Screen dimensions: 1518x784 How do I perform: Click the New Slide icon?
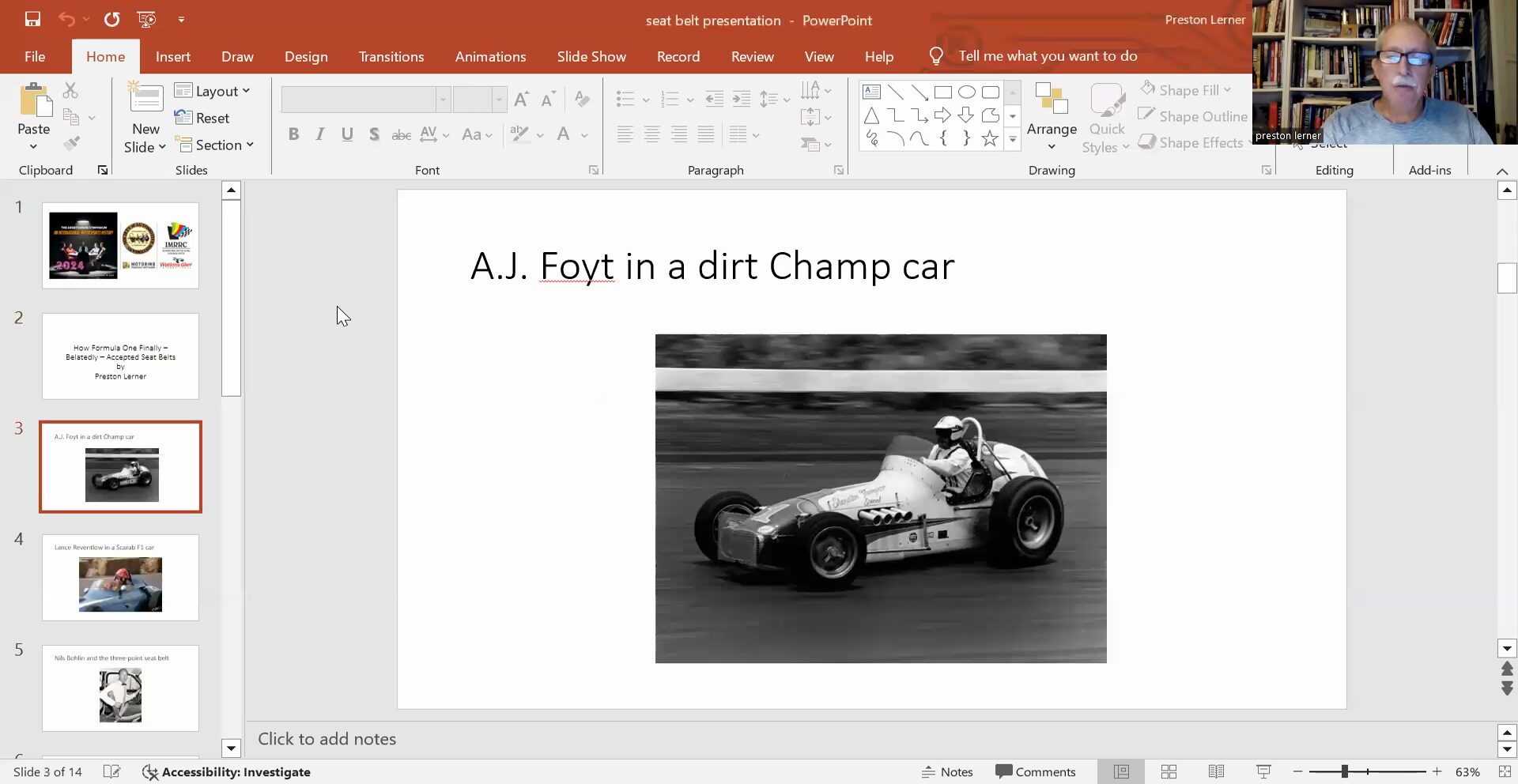145,100
